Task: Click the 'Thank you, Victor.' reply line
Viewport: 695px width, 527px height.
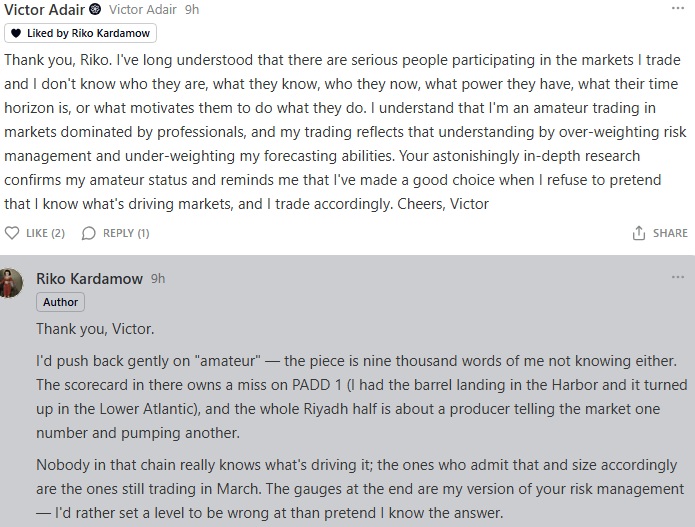Action: click(95, 329)
